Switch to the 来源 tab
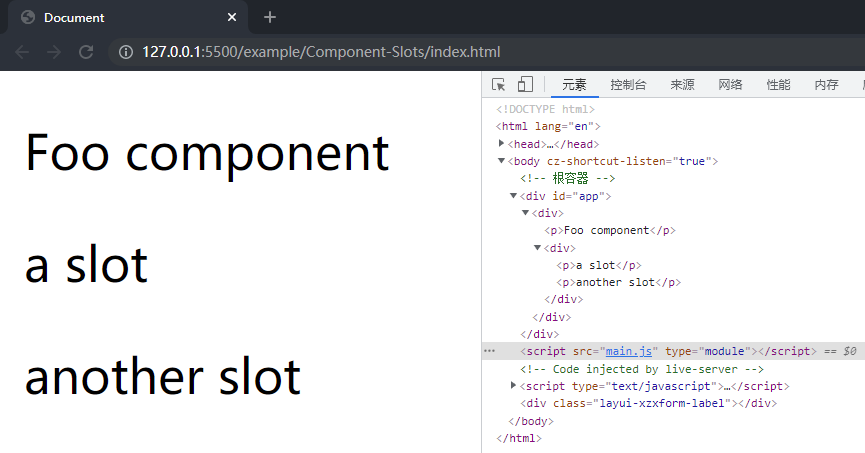Screen dimensions: 865x453 point(682,84)
